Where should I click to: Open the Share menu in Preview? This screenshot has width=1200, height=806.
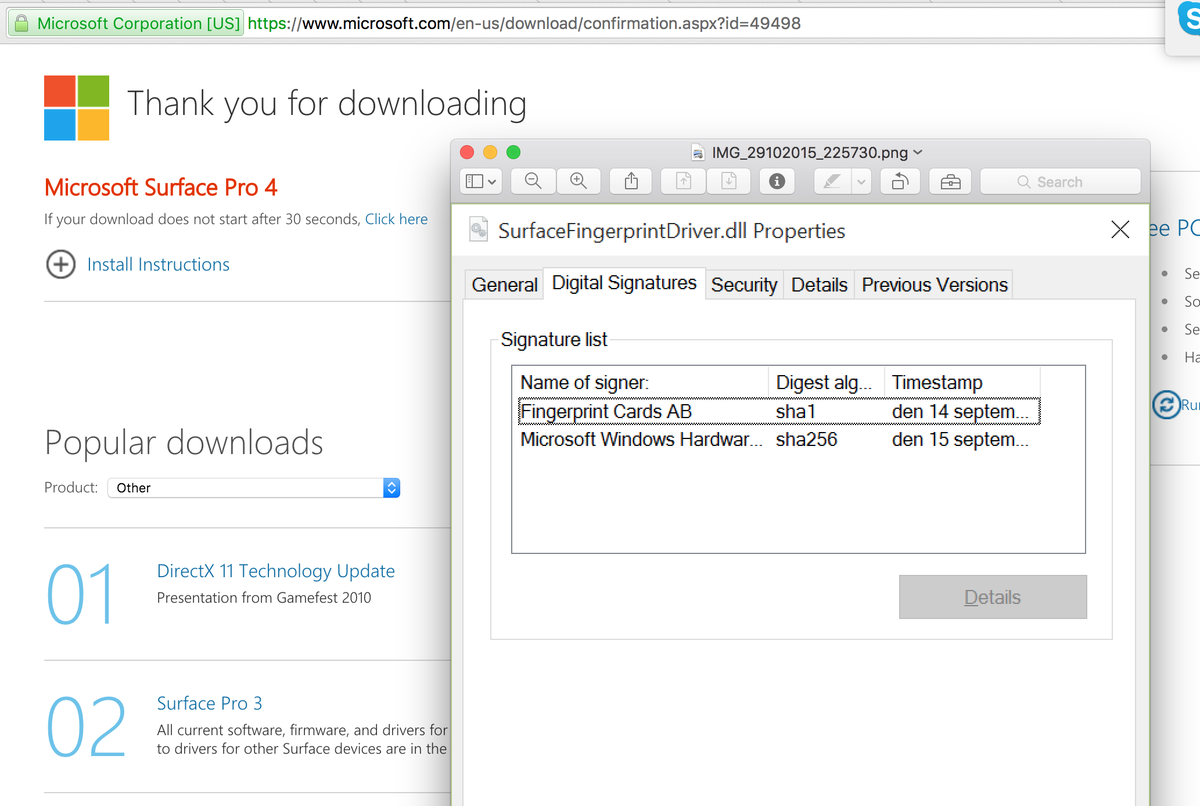[x=631, y=181]
